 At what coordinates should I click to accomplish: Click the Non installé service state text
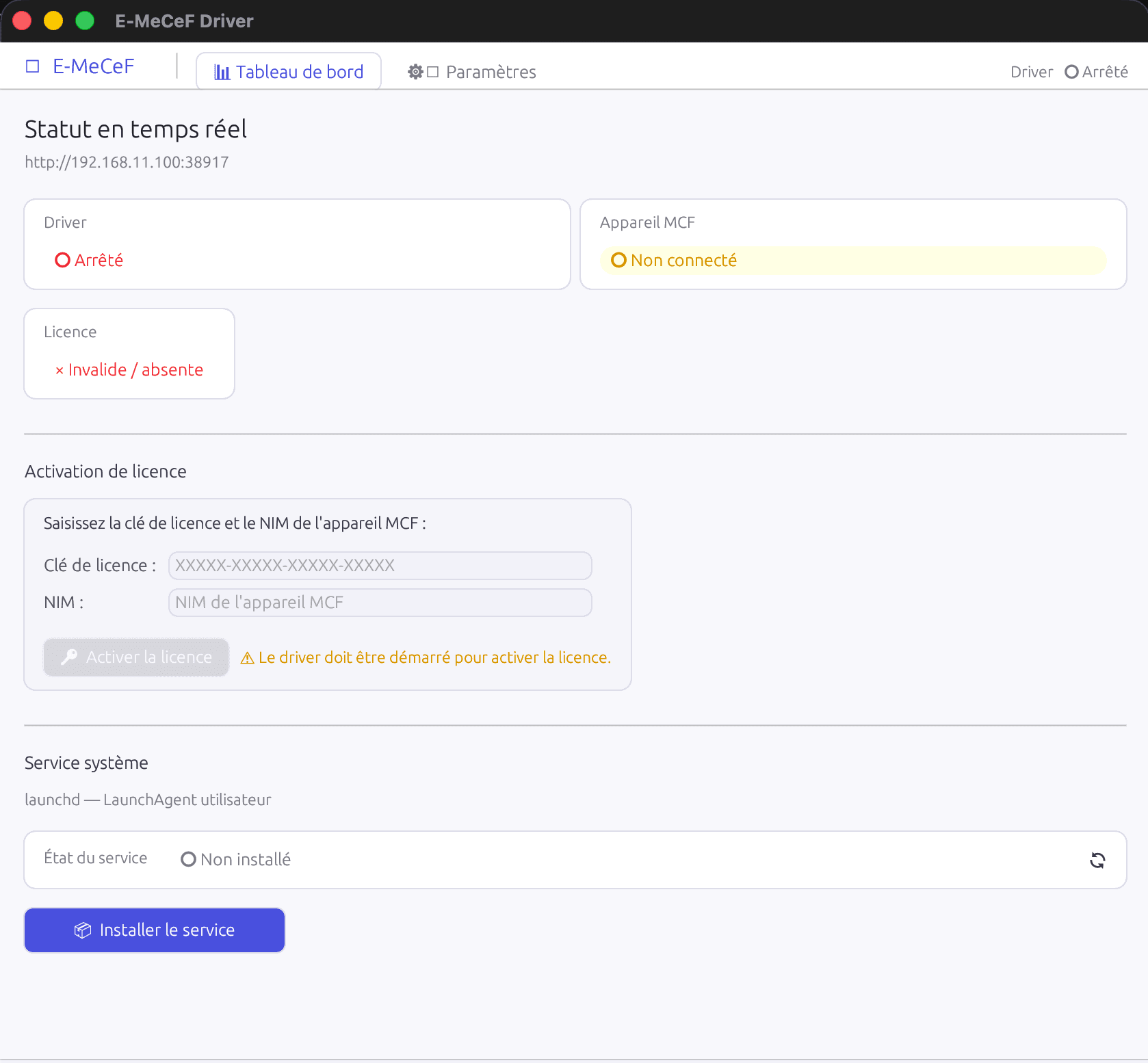(246, 860)
